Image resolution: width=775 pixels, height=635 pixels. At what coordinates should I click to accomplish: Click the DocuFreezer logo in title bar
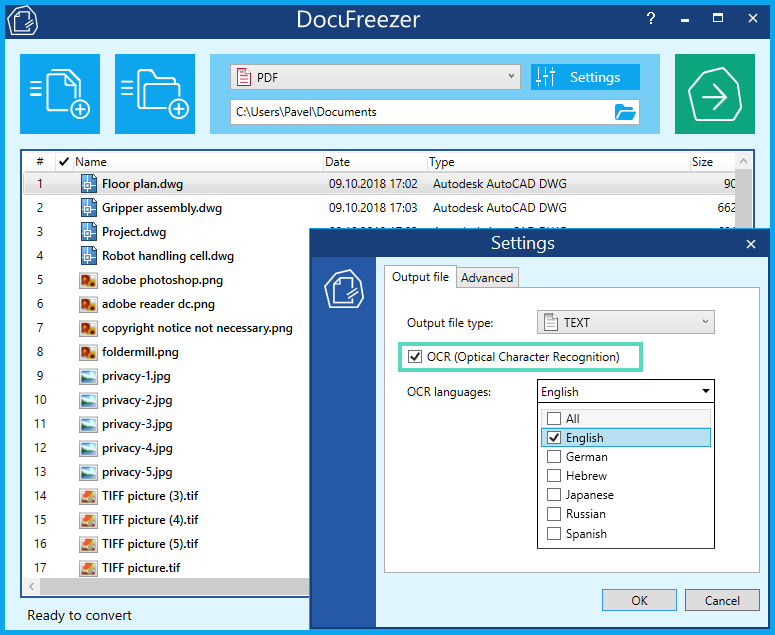pyautogui.click(x=23, y=20)
